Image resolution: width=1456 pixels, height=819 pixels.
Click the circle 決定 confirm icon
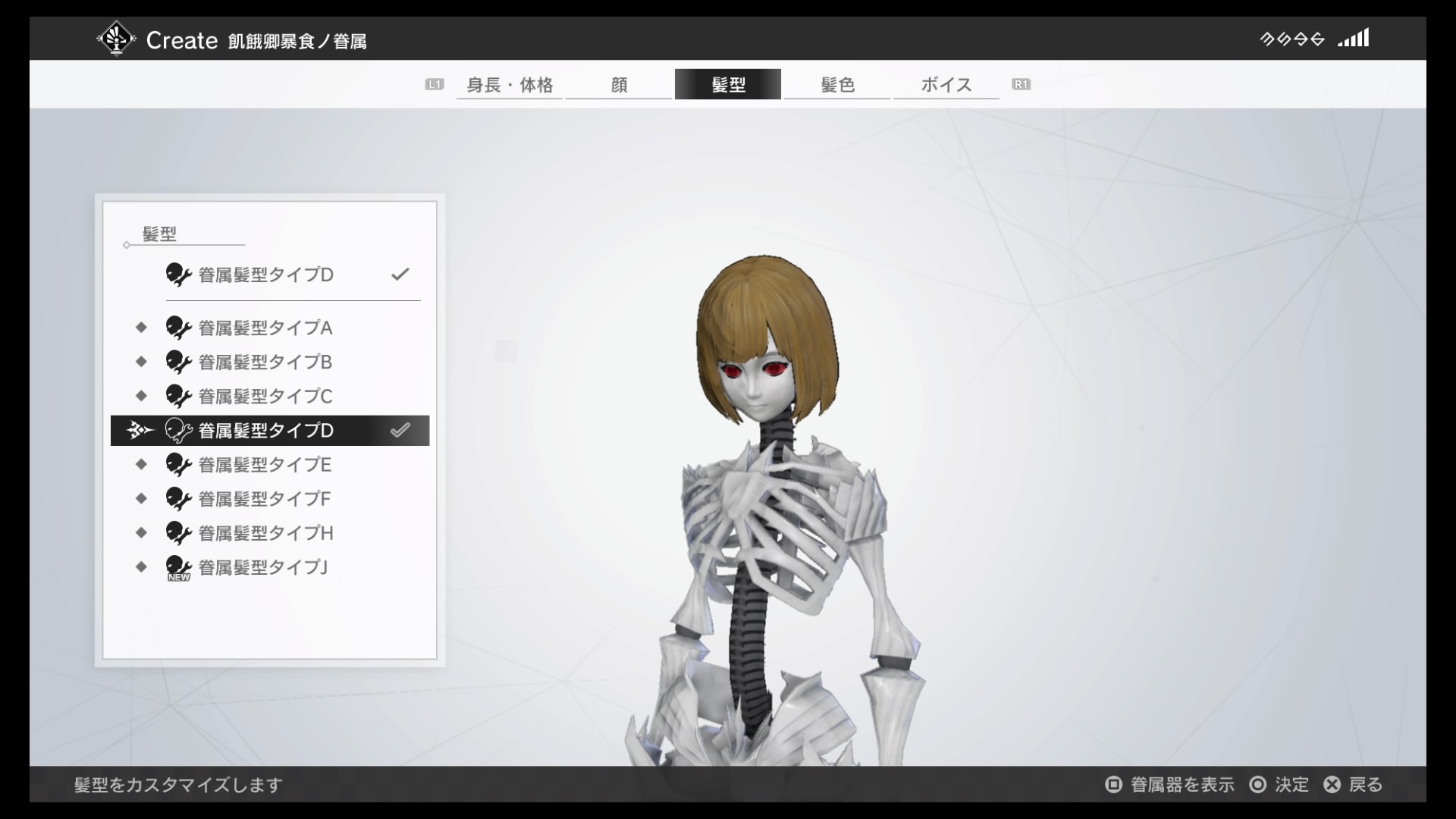click(x=1257, y=784)
